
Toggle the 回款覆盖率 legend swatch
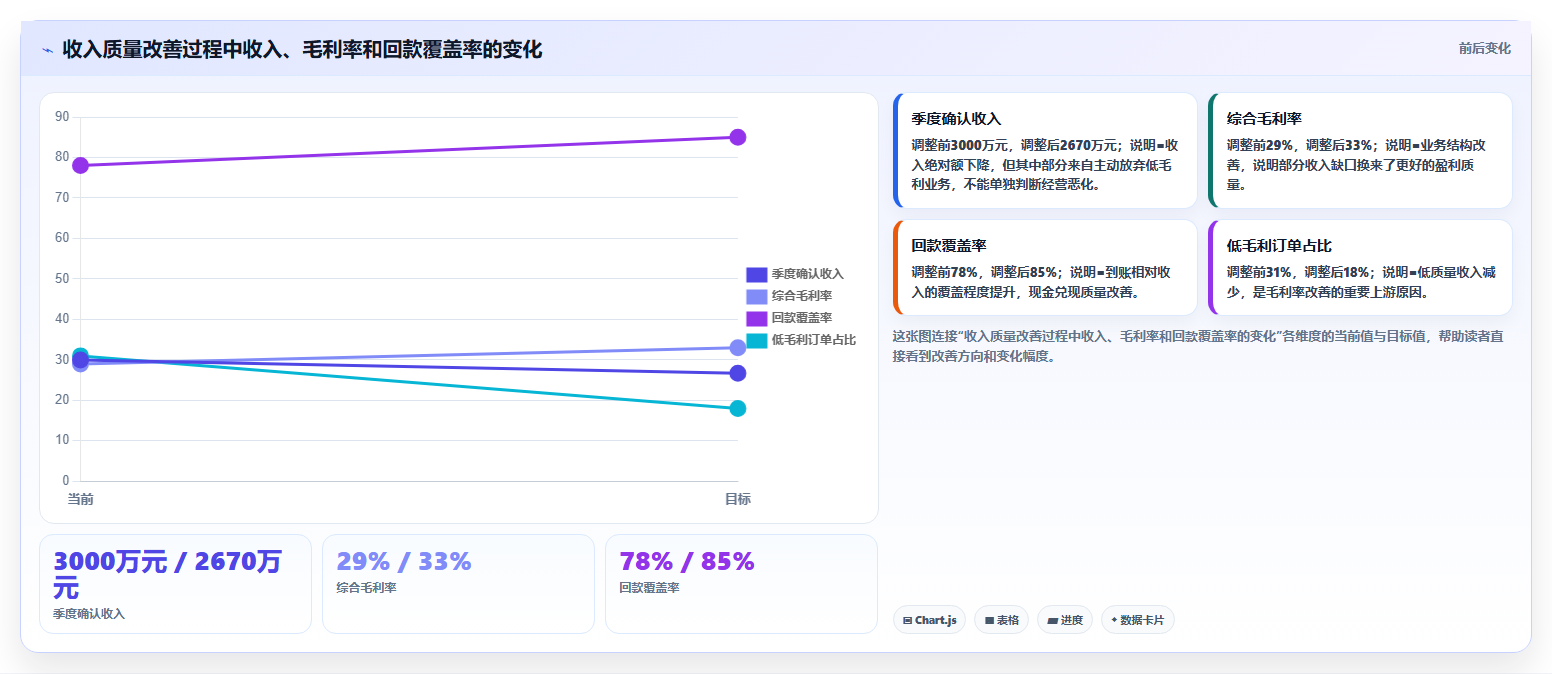pyautogui.click(x=757, y=318)
